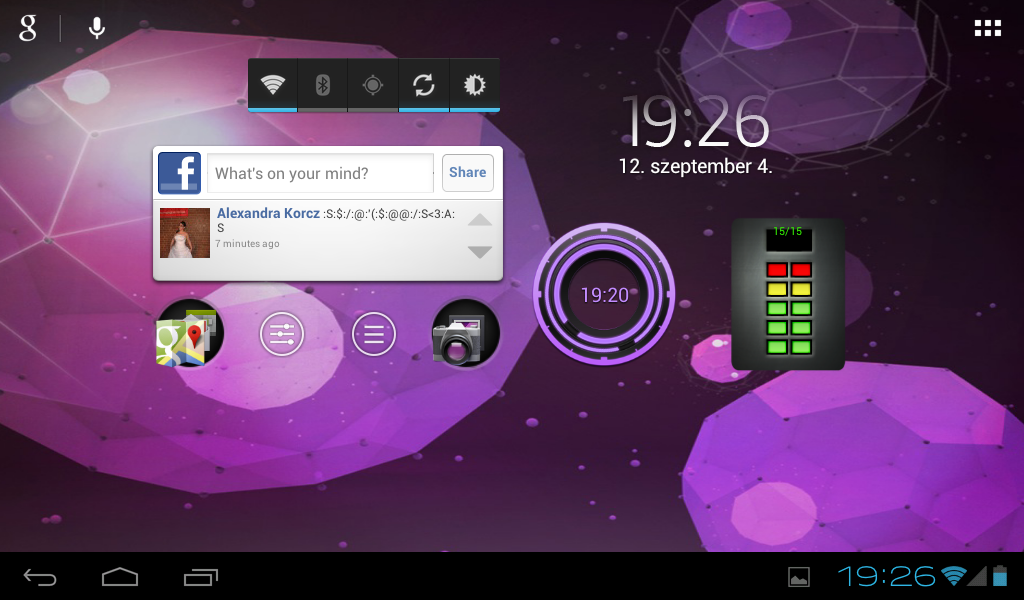Click the Share button in Facebook widget
This screenshot has width=1024, height=600.
click(x=468, y=172)
